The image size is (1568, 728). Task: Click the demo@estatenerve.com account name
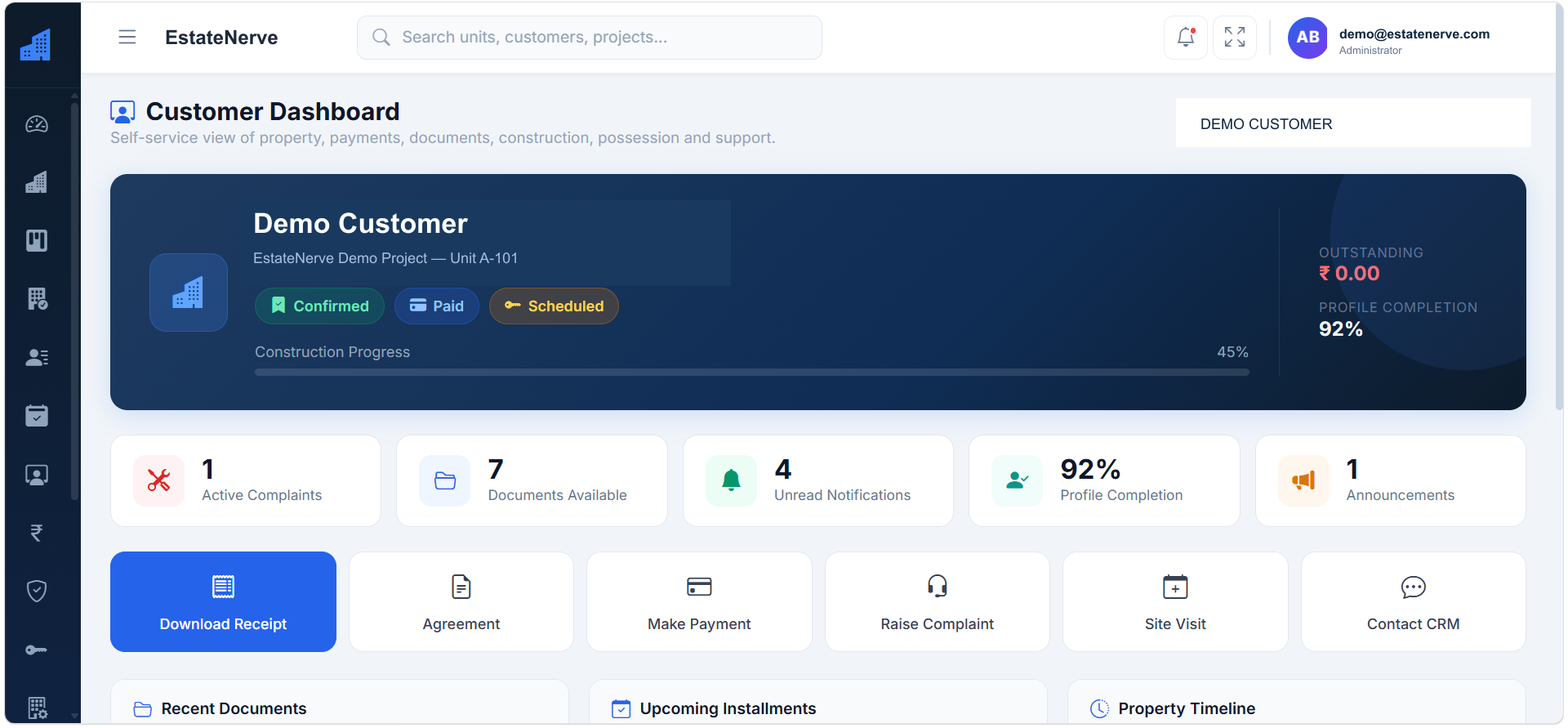1414,33
